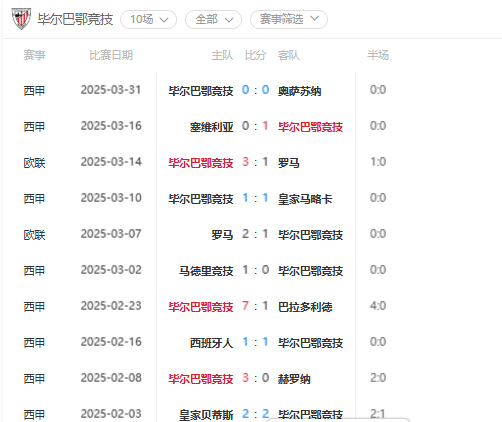Click the 2025-03-31 match date

(111, 90)
